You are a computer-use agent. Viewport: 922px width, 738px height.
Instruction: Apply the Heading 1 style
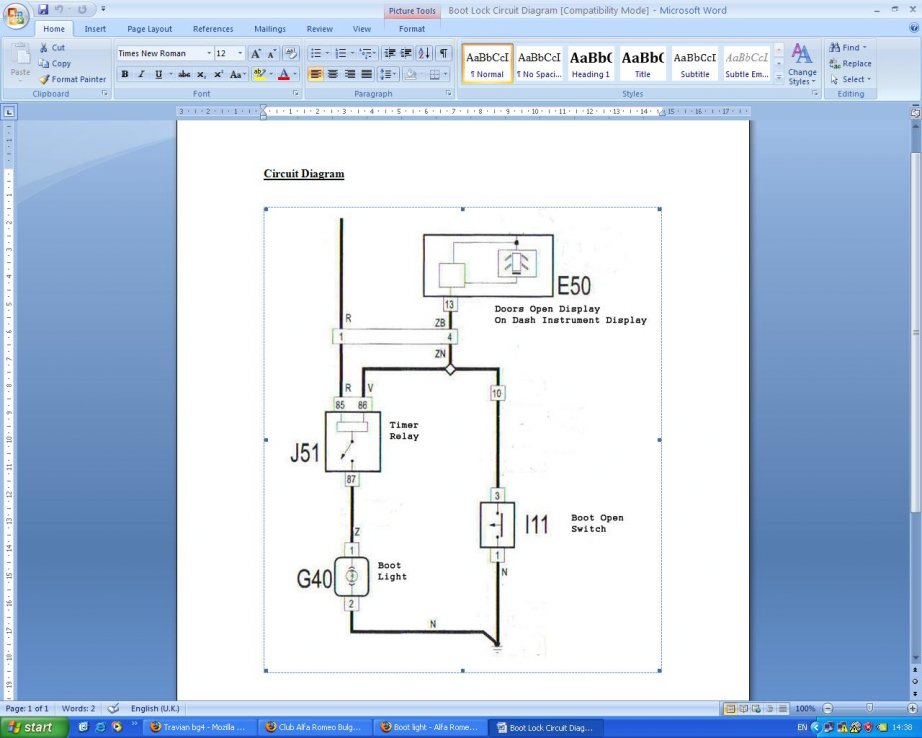(590, 64)
